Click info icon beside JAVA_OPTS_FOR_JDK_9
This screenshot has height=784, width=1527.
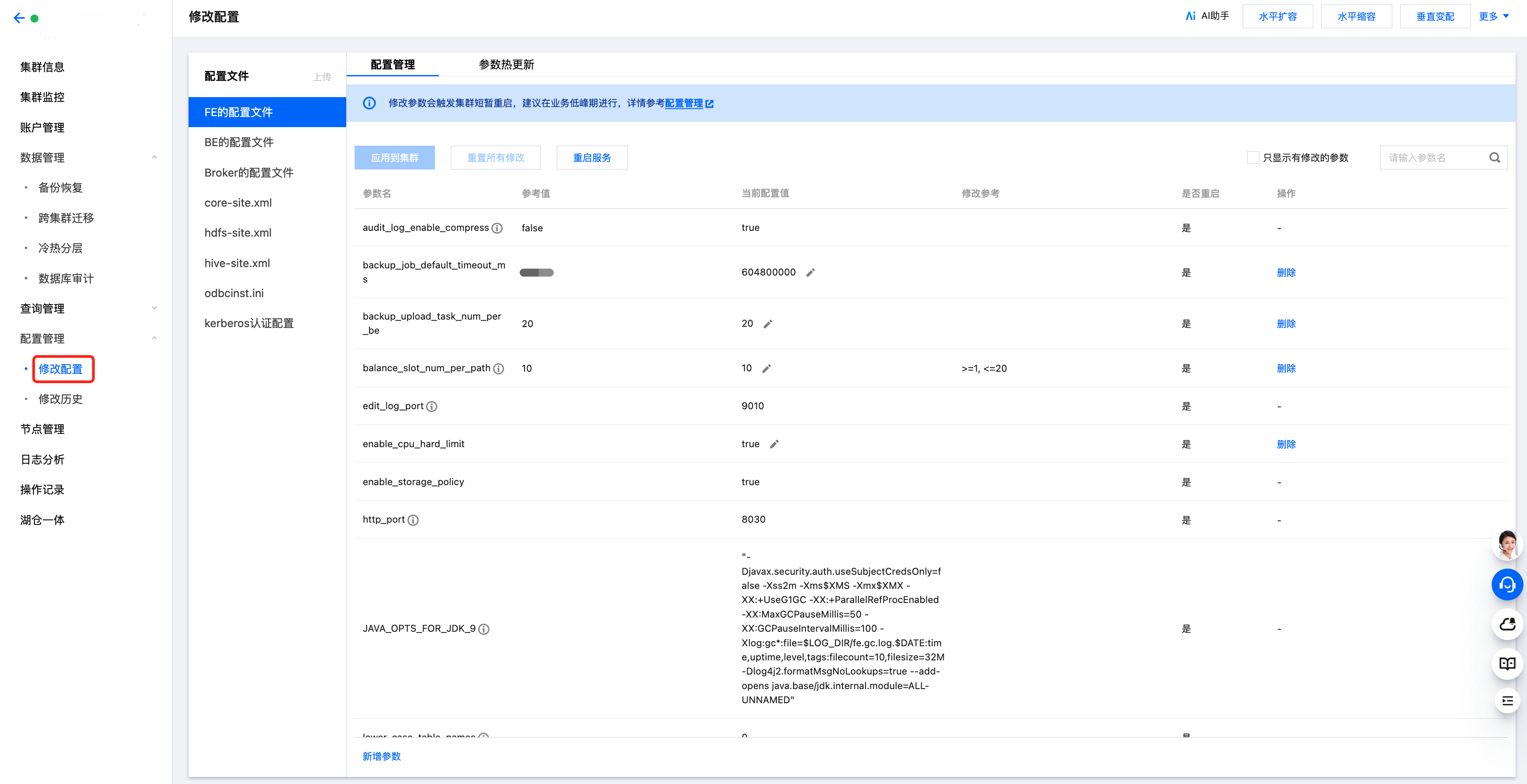(x=484, y=629)
